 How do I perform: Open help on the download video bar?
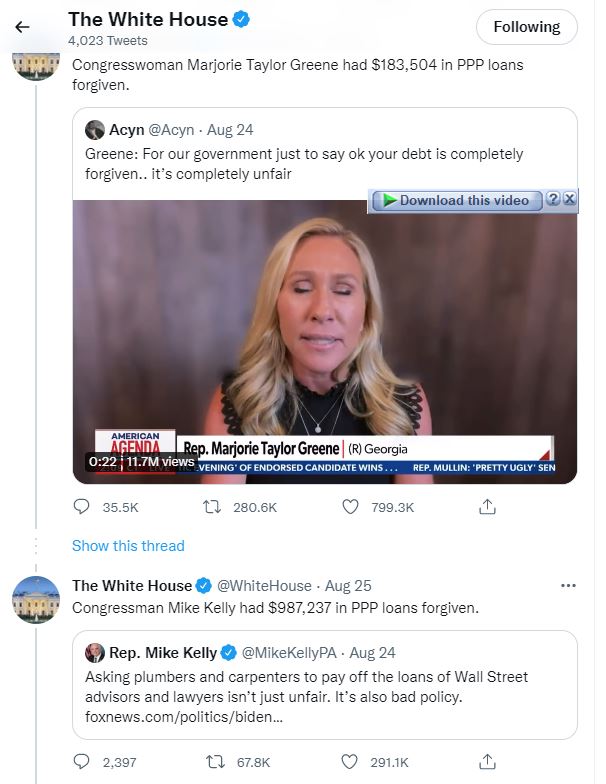pyautogui.click(x=553, y=199)
